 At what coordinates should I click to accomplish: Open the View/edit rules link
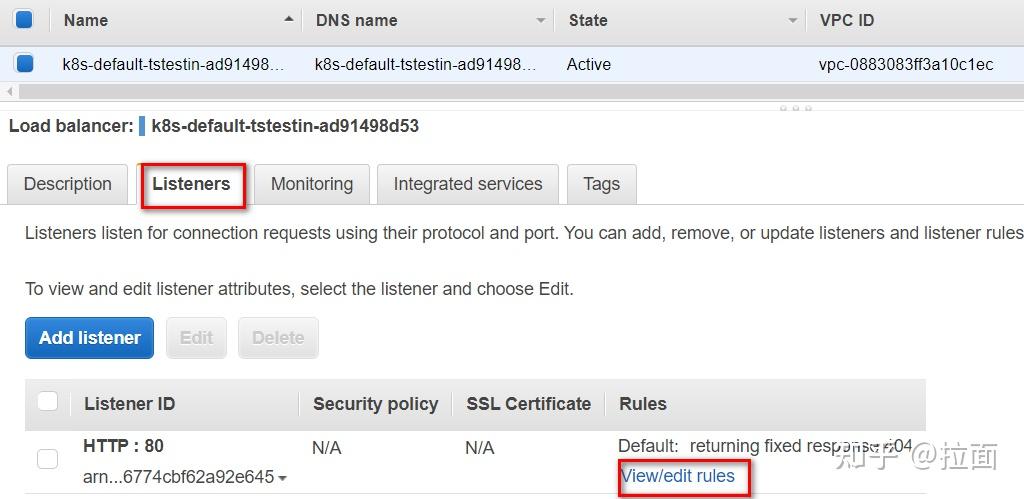coord(678,476)
